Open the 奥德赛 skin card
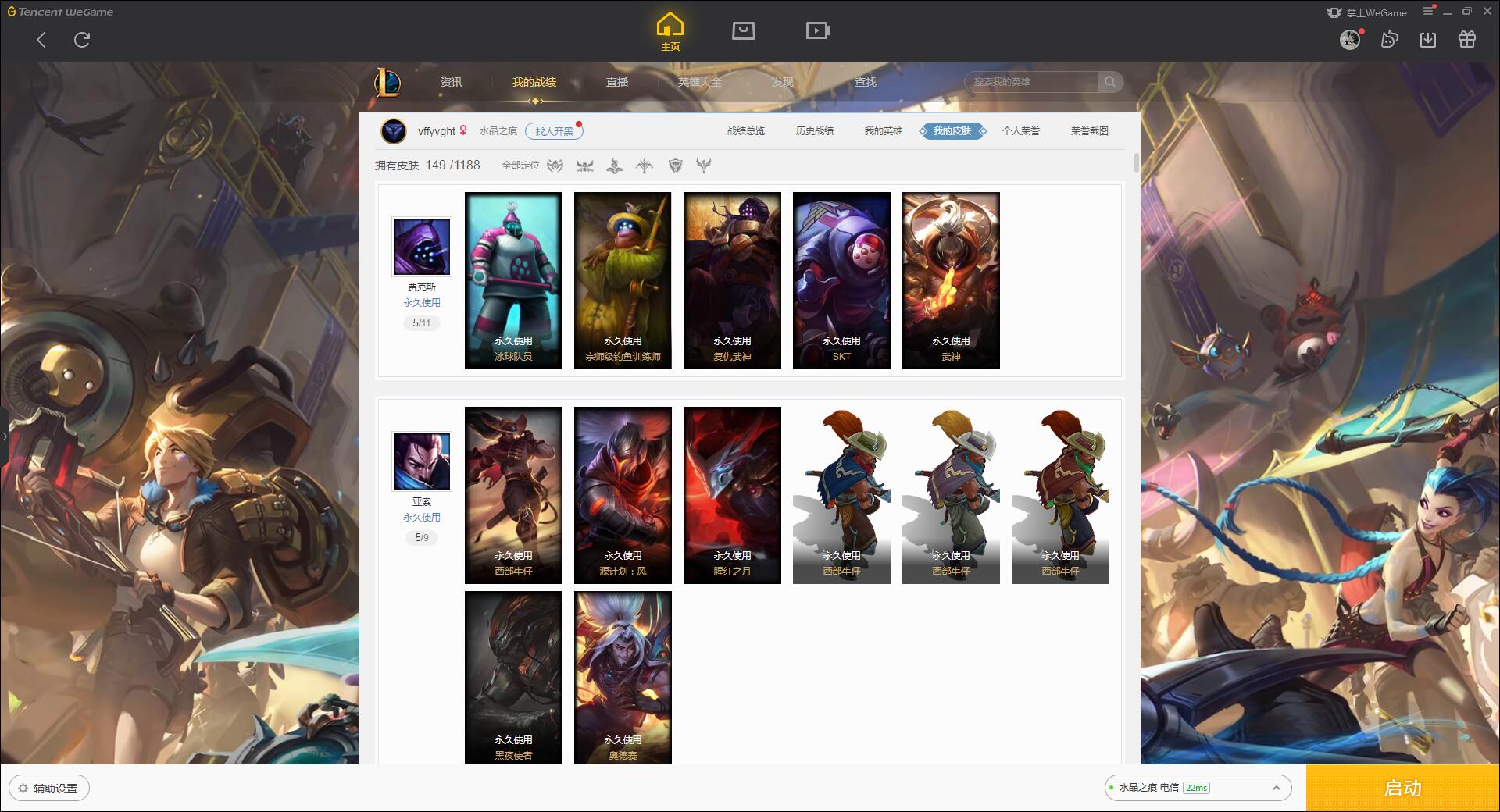The image size is (1500, 812). point(623,678)
